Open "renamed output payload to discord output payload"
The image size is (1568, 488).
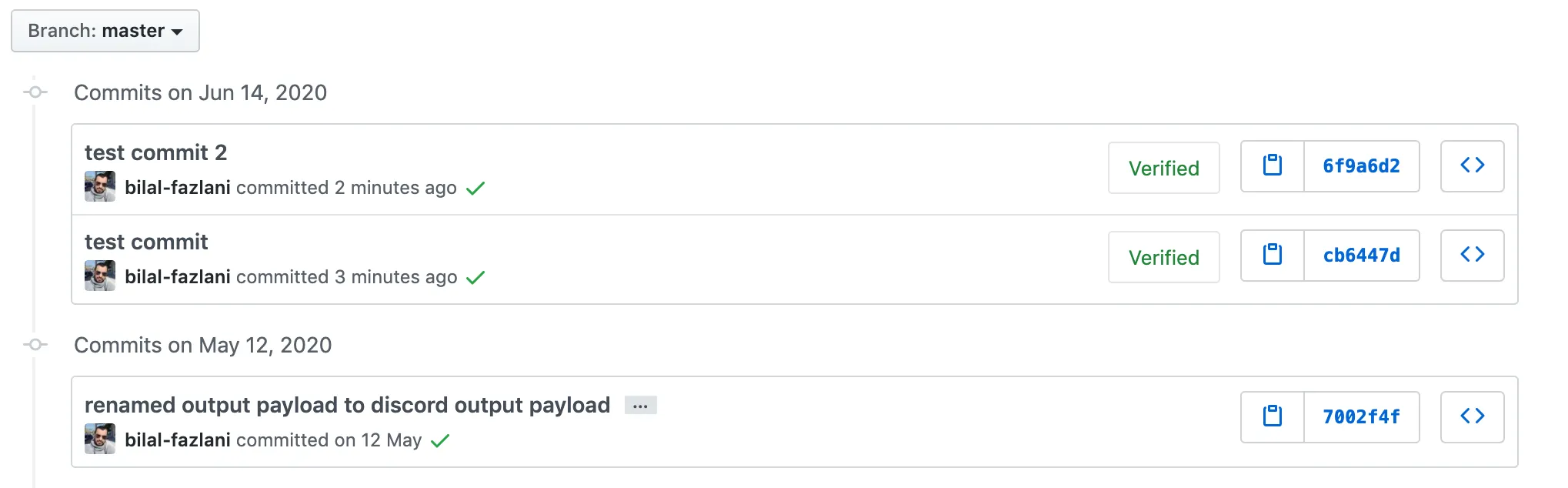347,405
